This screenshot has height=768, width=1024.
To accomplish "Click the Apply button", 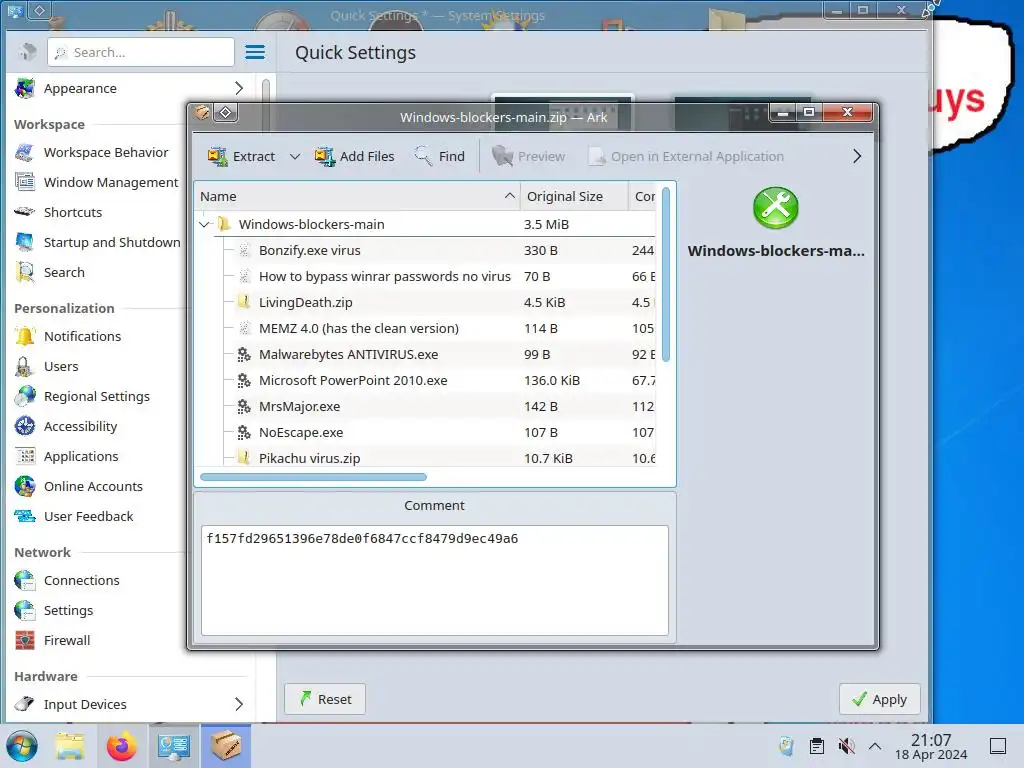I will [x=880, y=699].
